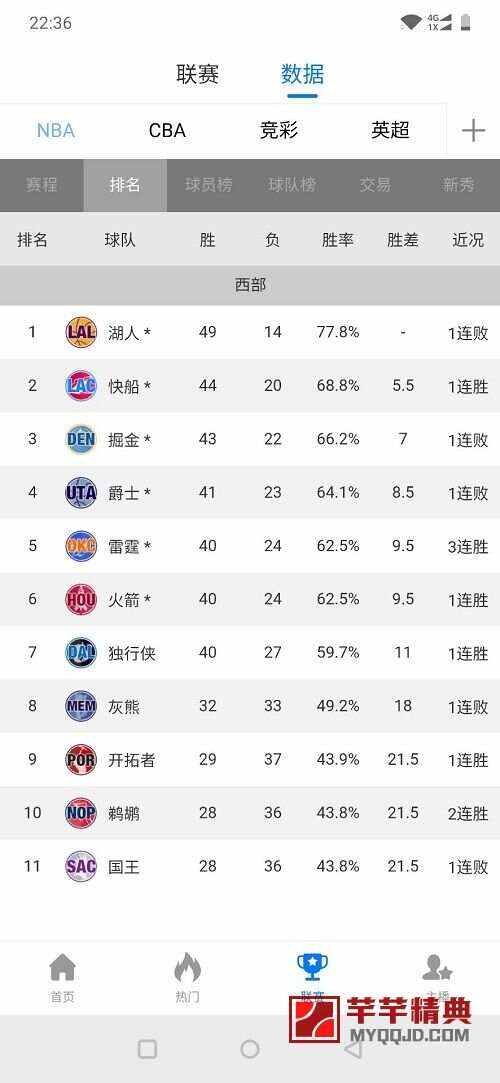This screenshot has width=500, height=1083.
Task: Go to home via house icon
Action: click(x=62, y=968)
